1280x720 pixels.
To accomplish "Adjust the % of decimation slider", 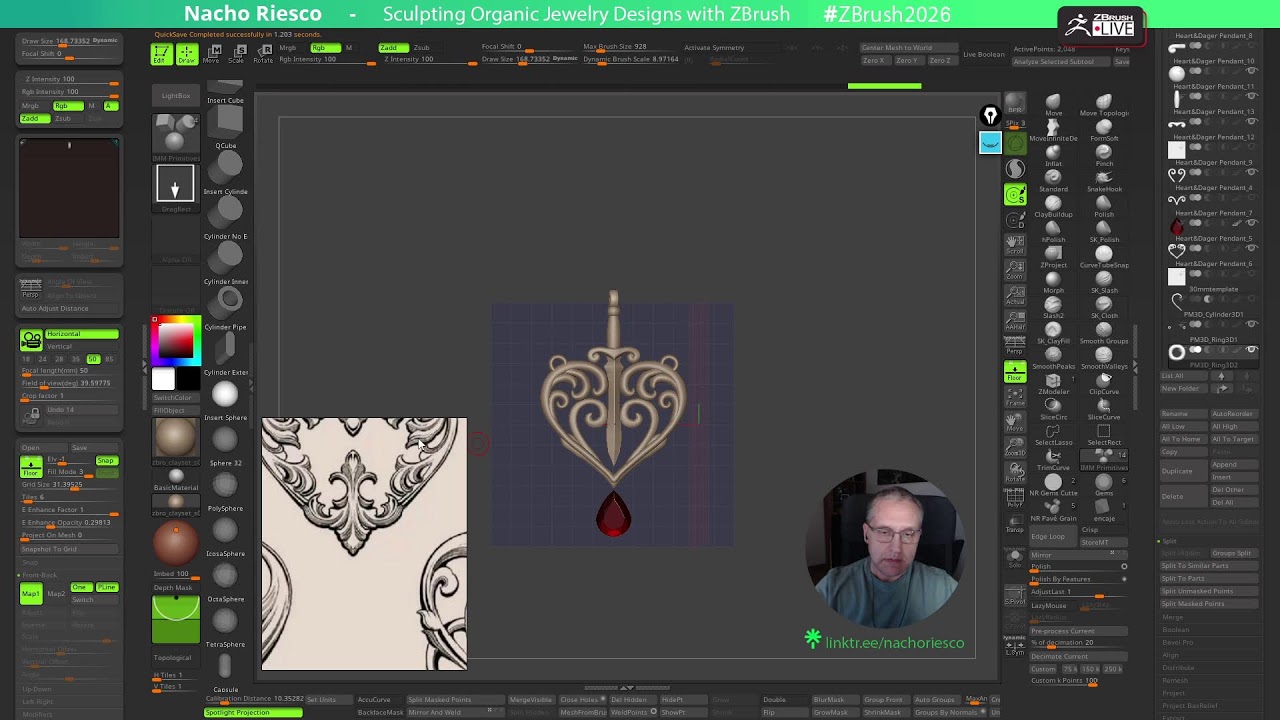I will pyautogui.click(x=1078, y=643).
